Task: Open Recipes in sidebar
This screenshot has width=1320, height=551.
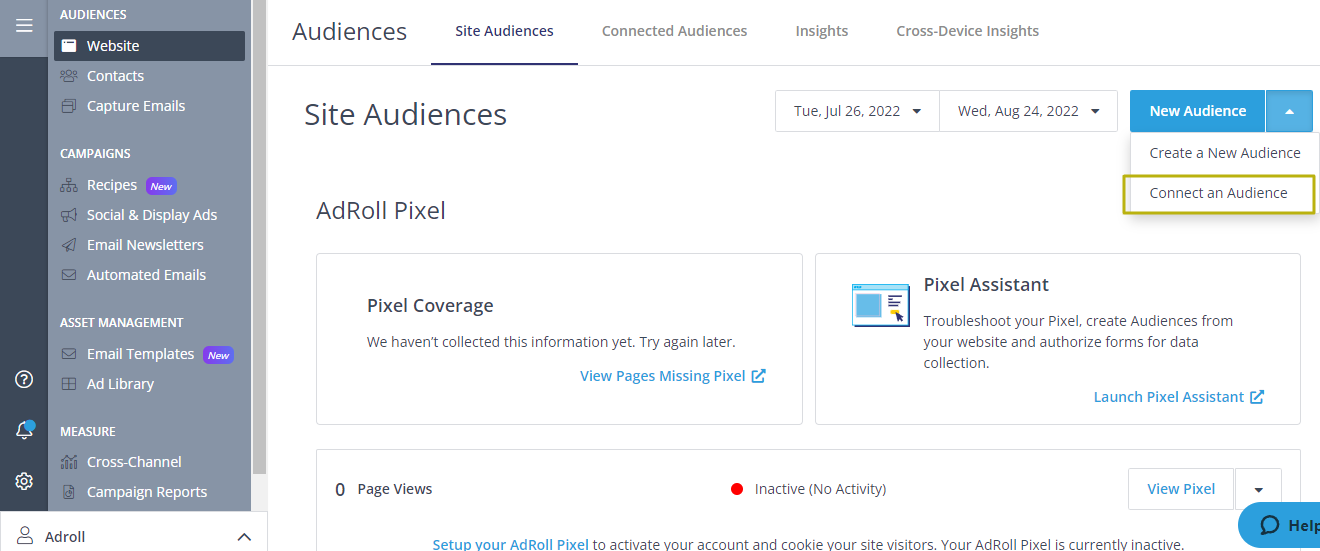Action: 112,185
